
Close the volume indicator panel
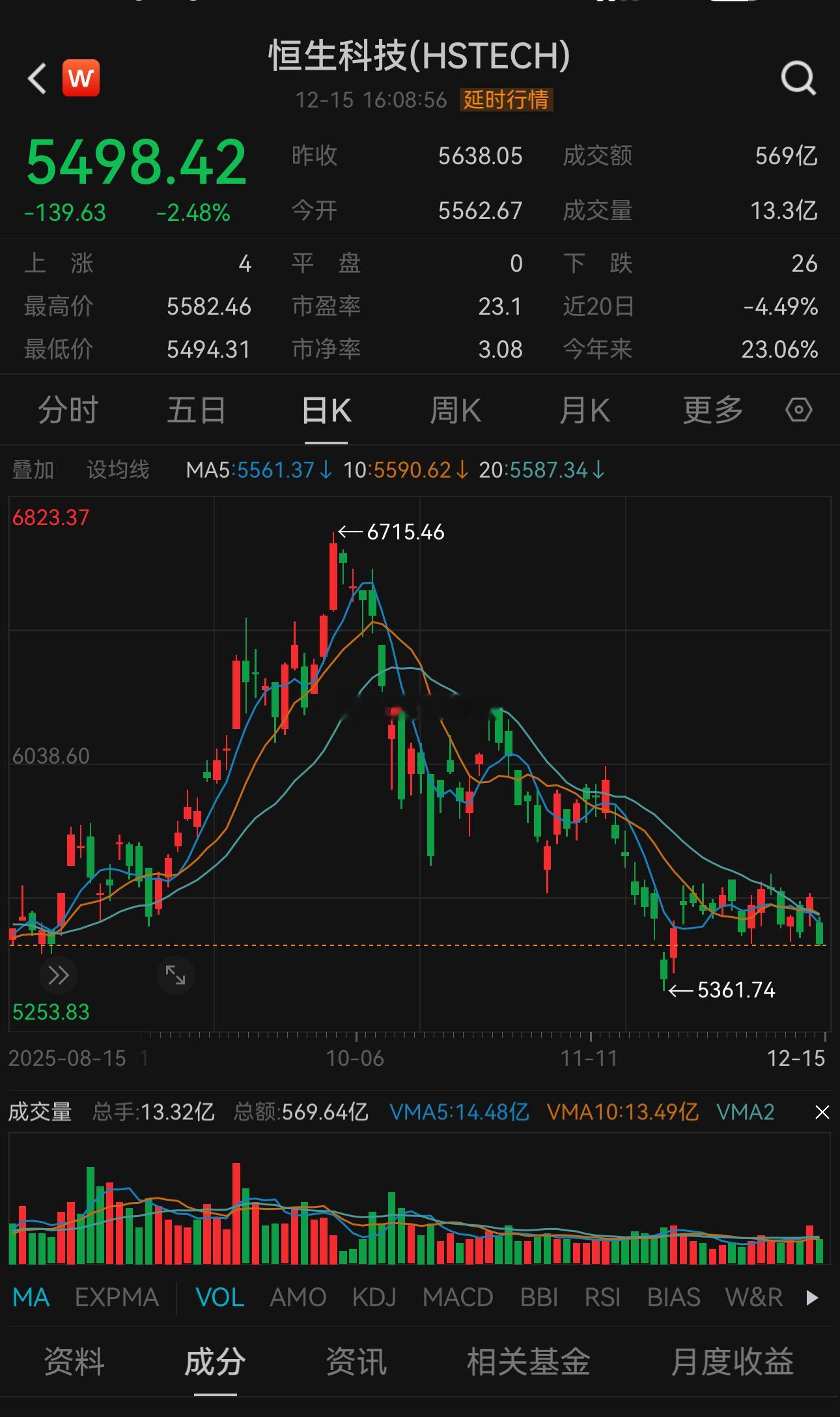point(822,1112)
